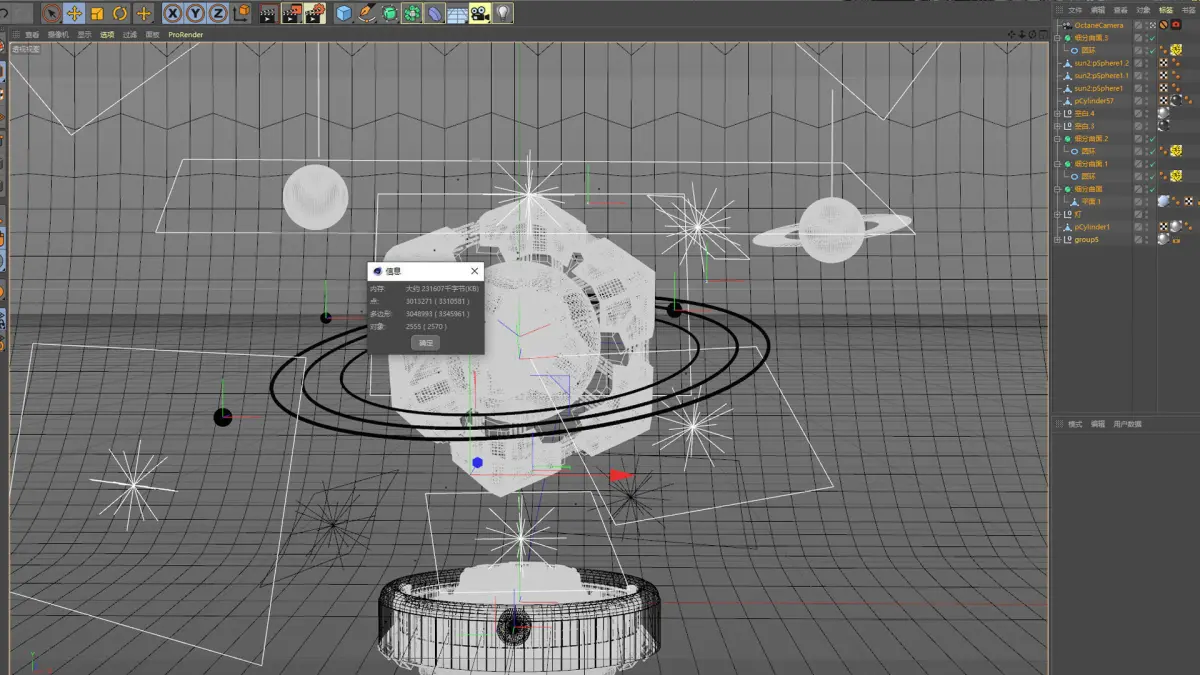Viewport: 1200px width, 675px height.
Task: Open Object Manager 文件 menu
Action: (x=1075, y=10)
